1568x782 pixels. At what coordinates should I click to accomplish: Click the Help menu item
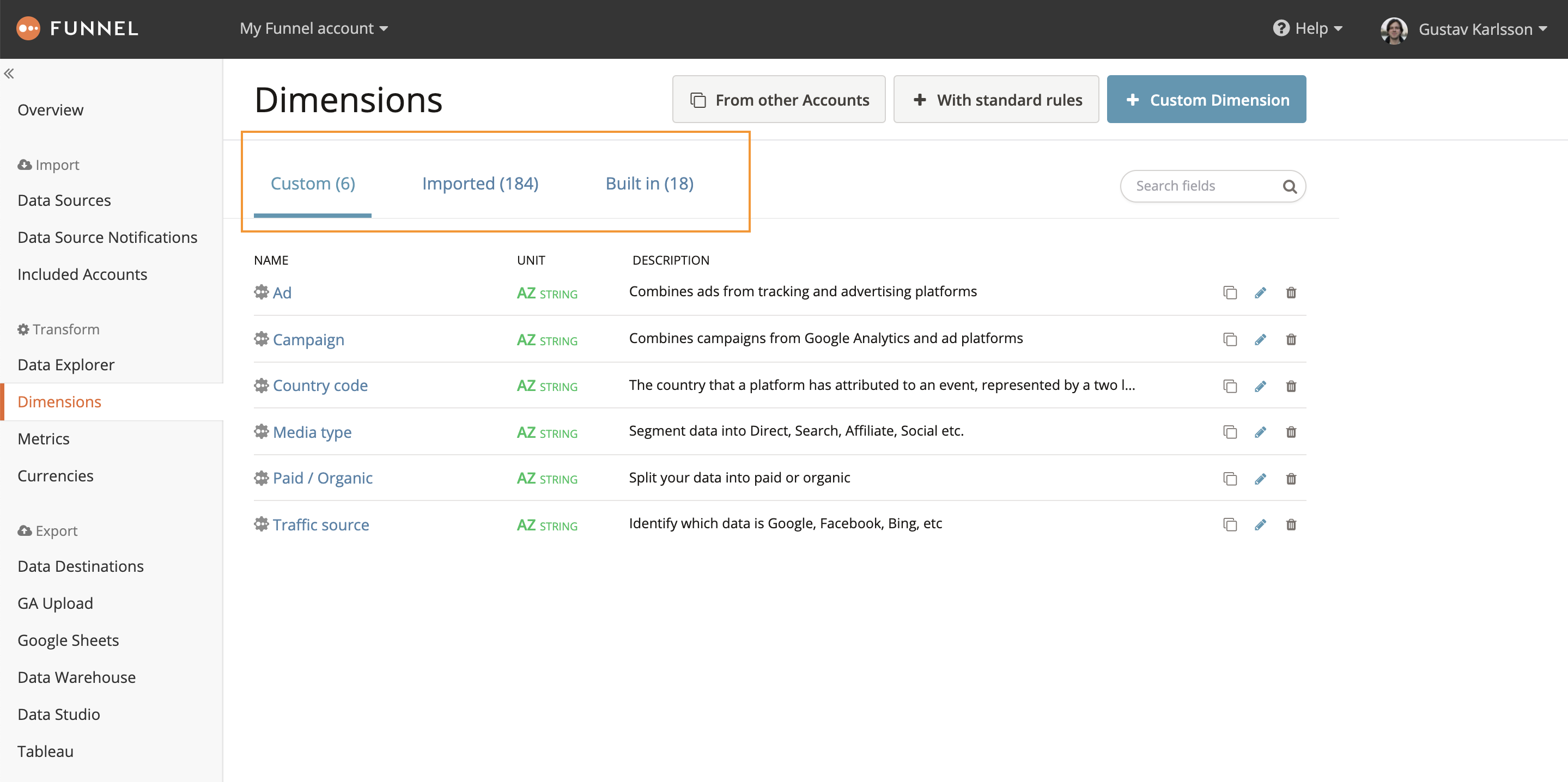click(1306, 27)
